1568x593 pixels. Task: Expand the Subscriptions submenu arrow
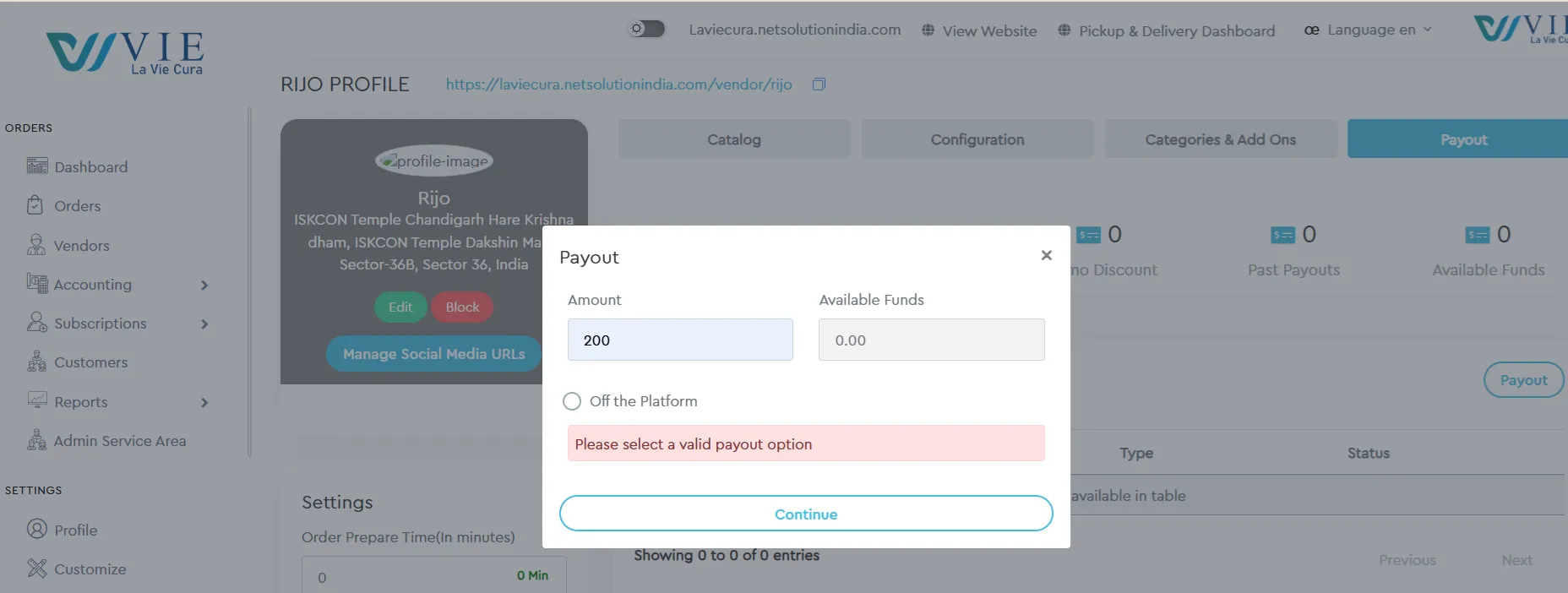click(204, 324)
